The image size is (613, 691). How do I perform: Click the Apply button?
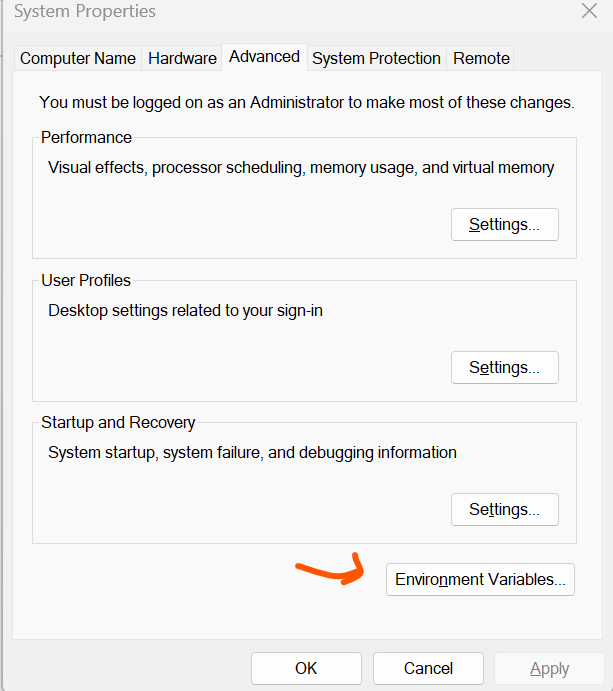tap(549, 668)
